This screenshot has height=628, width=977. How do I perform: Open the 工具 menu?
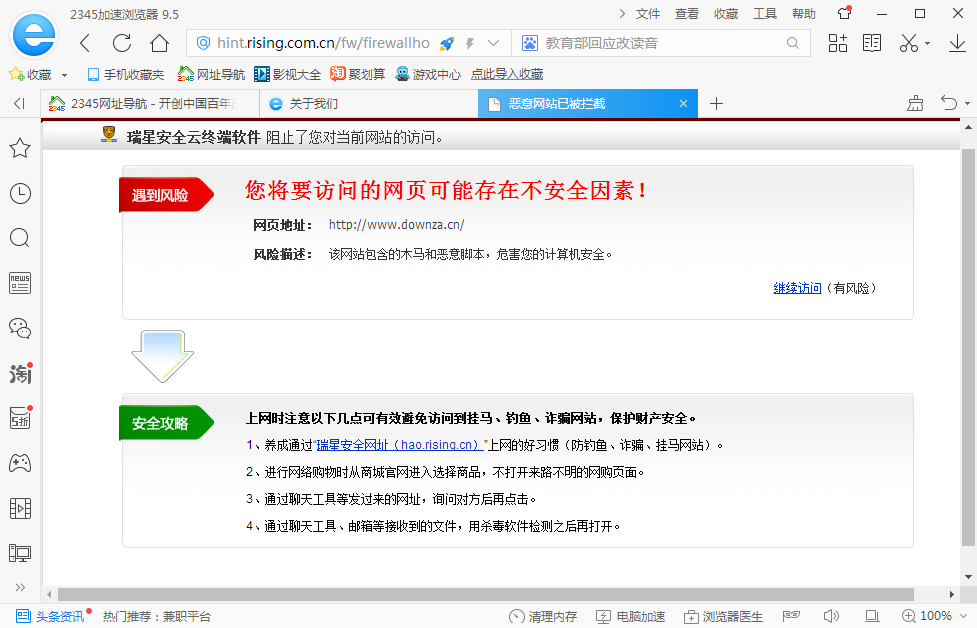click(x=765, y=14)
